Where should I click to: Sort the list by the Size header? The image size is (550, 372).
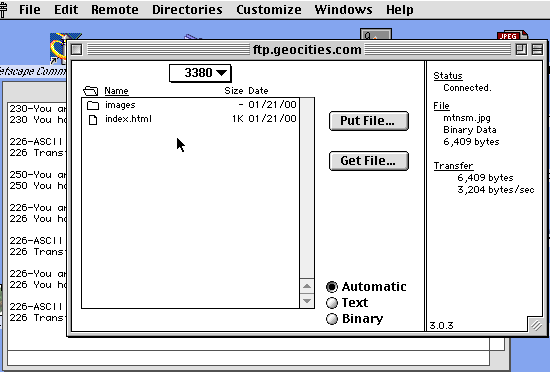click(234, 91)
